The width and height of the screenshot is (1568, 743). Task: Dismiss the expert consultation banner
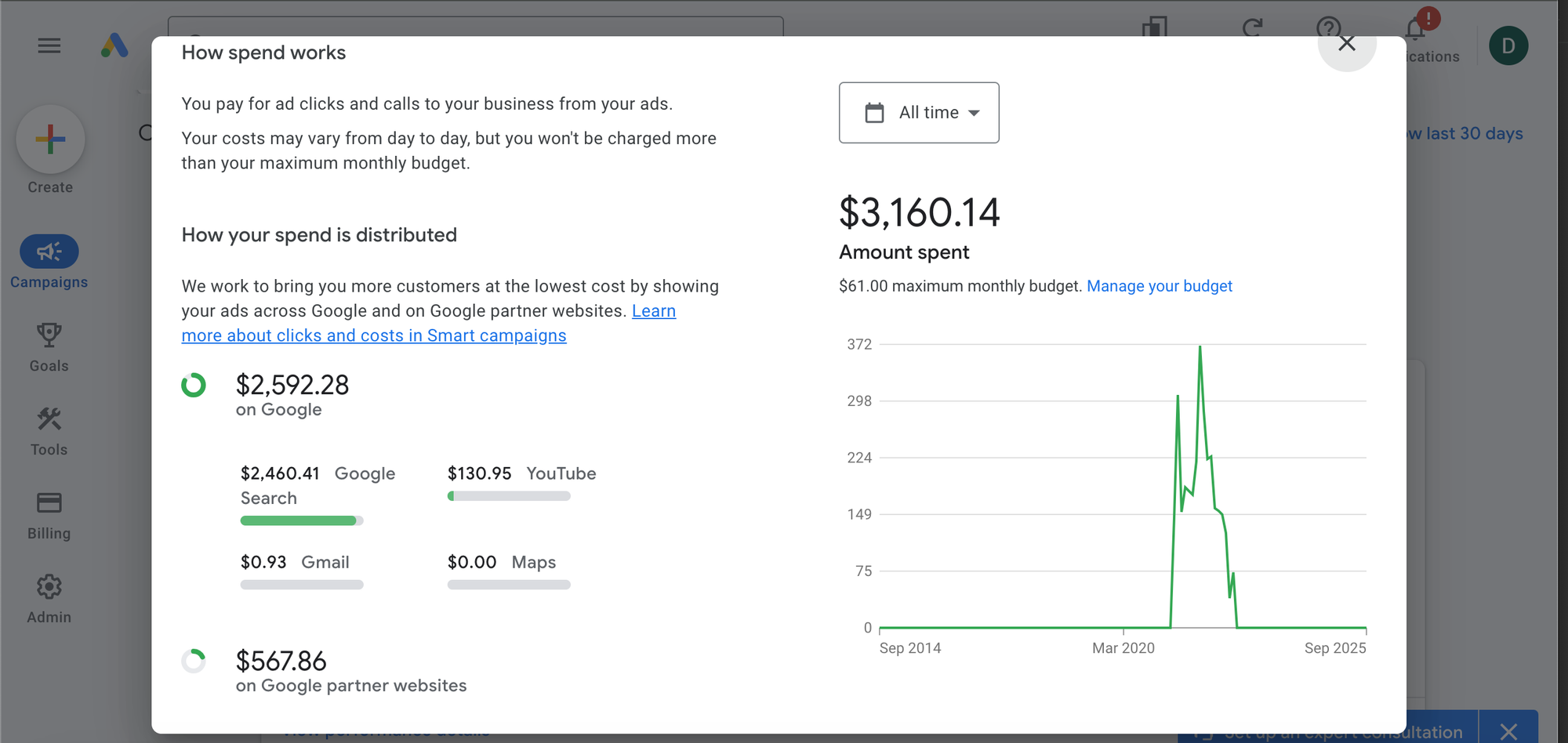coord(1508,731)
